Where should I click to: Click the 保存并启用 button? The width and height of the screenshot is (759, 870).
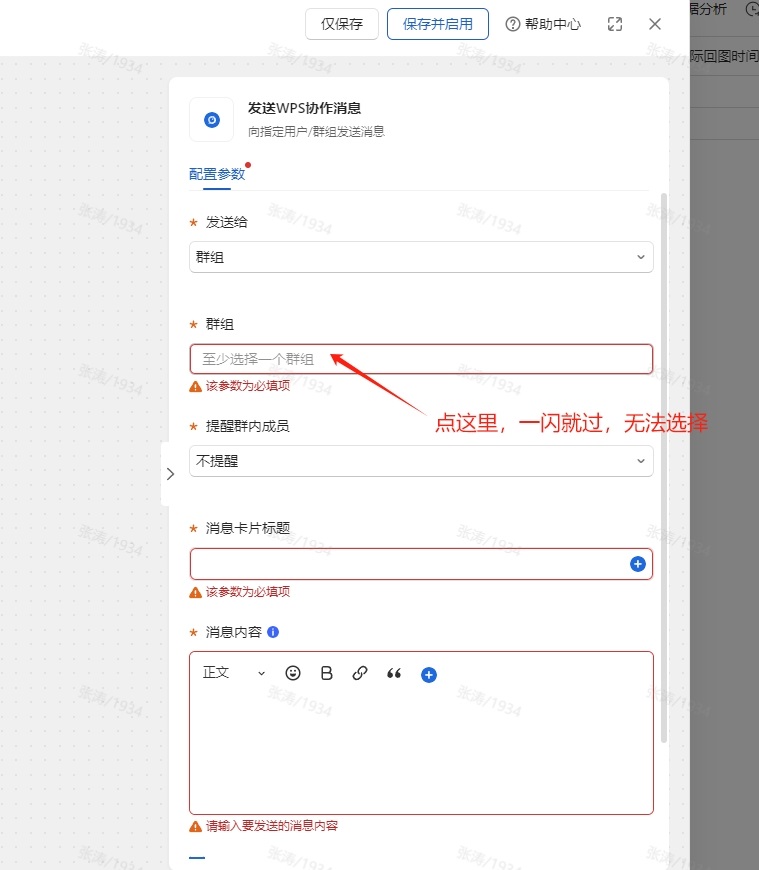pyautogui.click(x=438, y=24)
